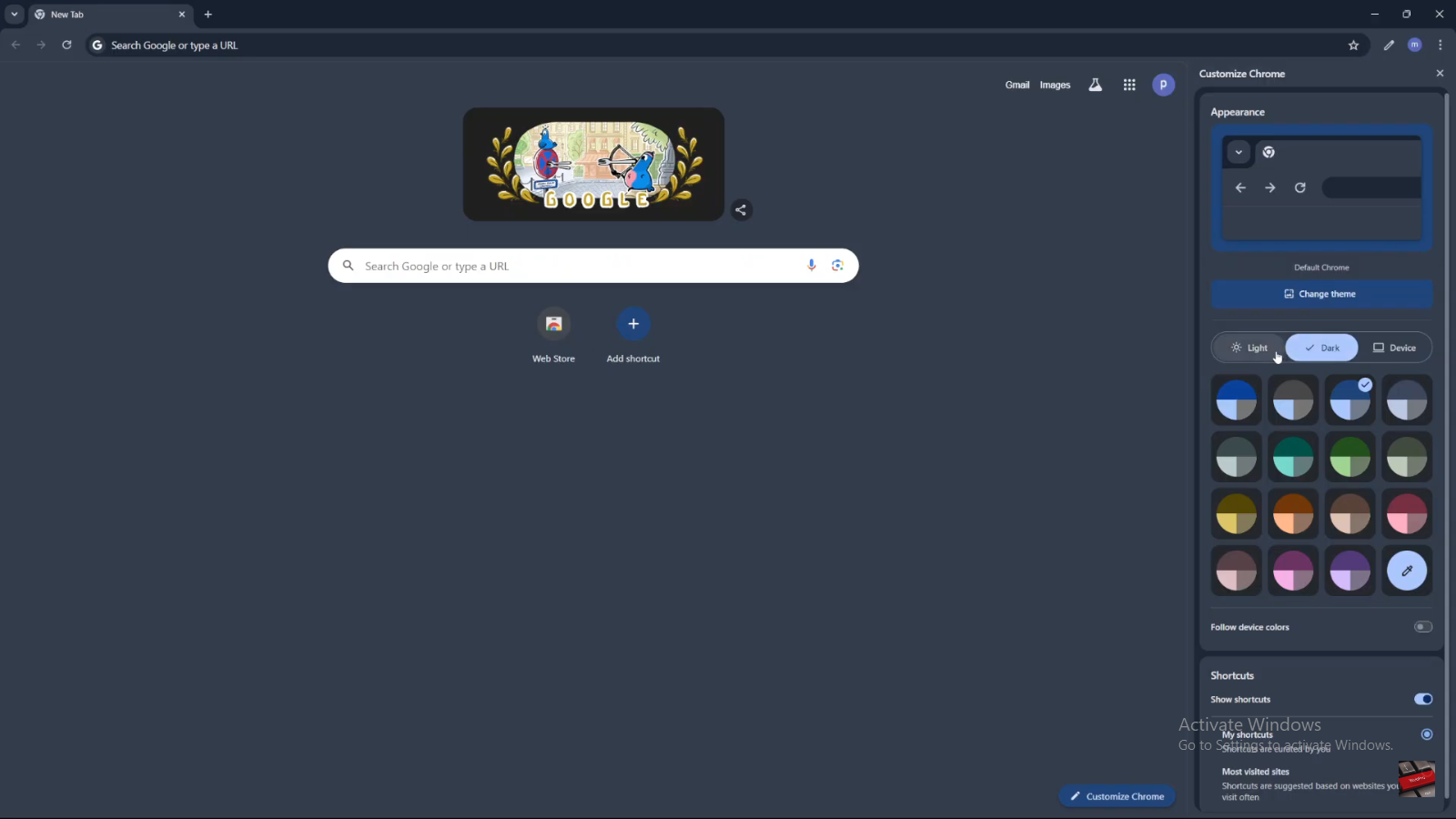This screenshot has height=819, width=1456.
Task: Choose the grey-green sage swatch
Action: coord(1407,457)
